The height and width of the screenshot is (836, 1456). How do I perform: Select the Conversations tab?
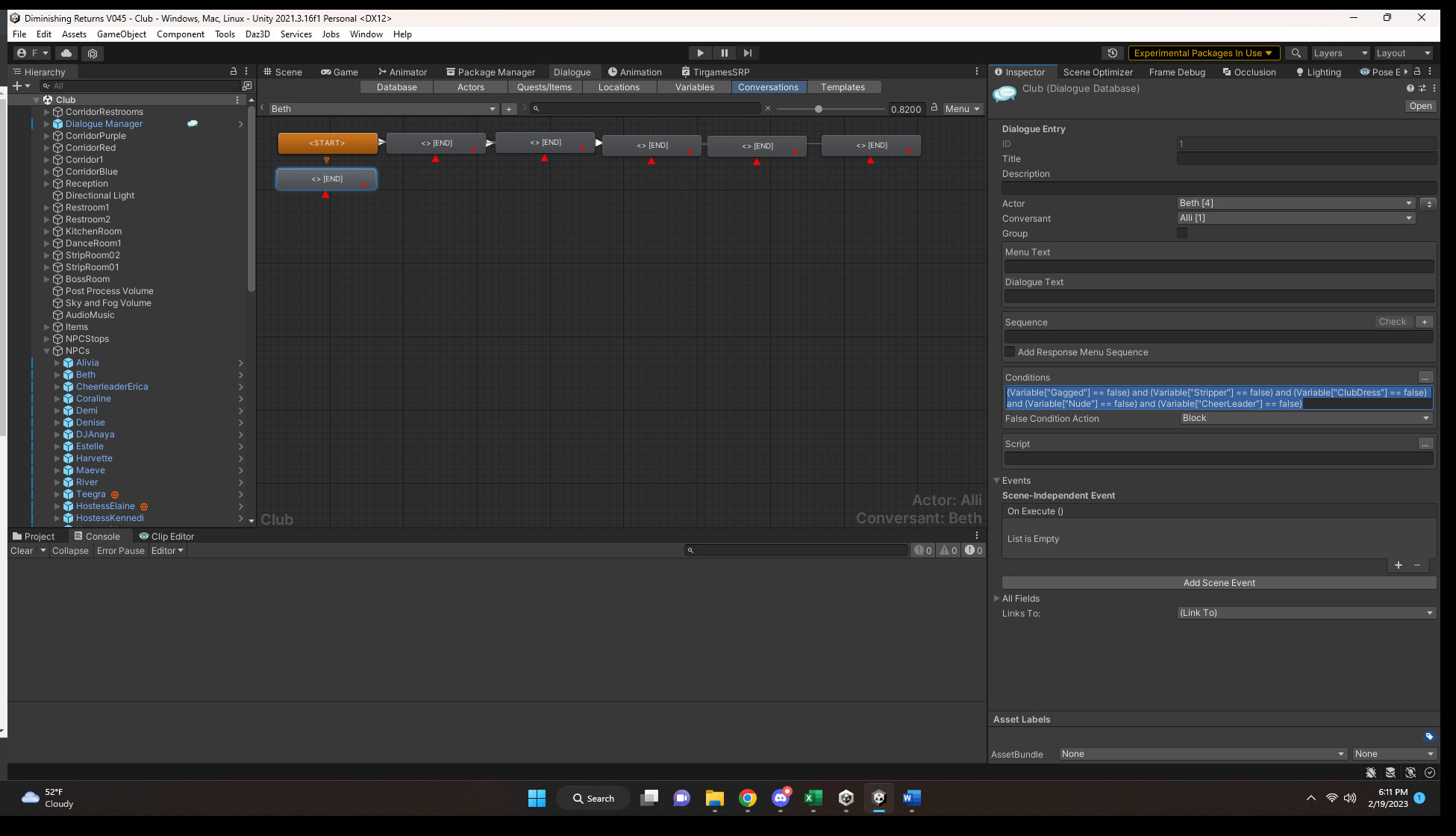(x=768, y=87)
